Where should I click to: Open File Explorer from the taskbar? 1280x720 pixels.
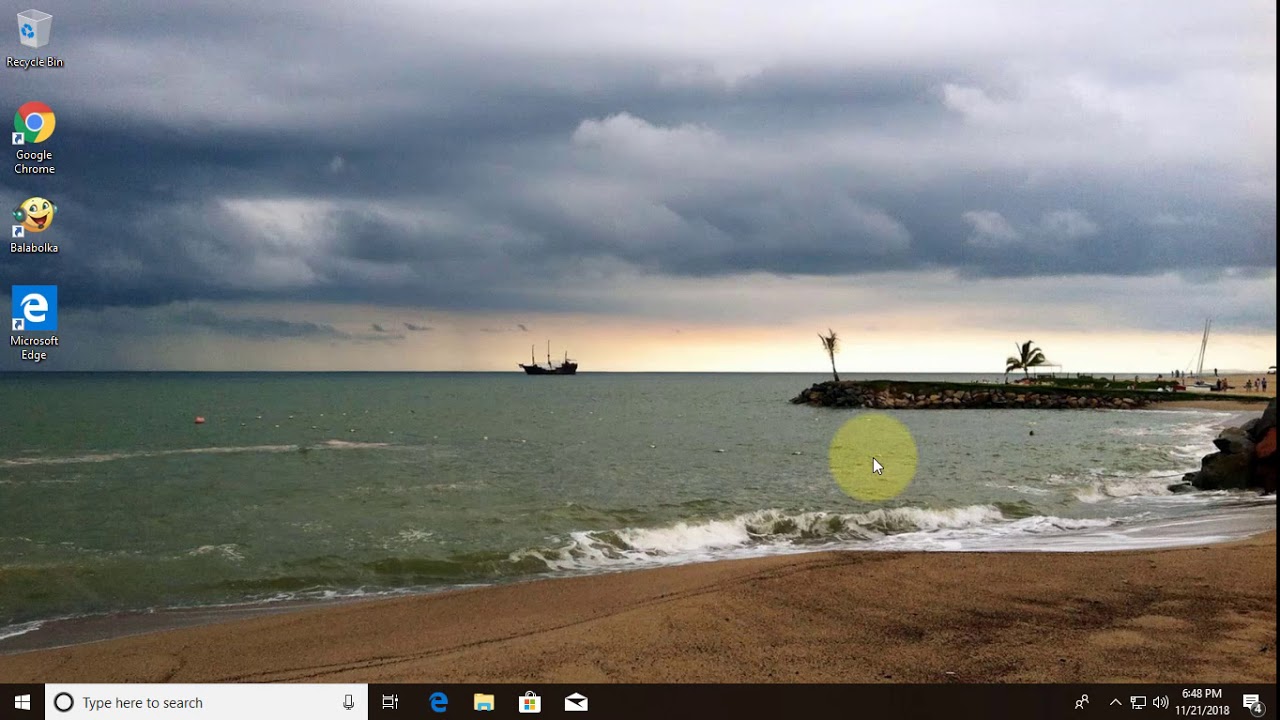484,702
